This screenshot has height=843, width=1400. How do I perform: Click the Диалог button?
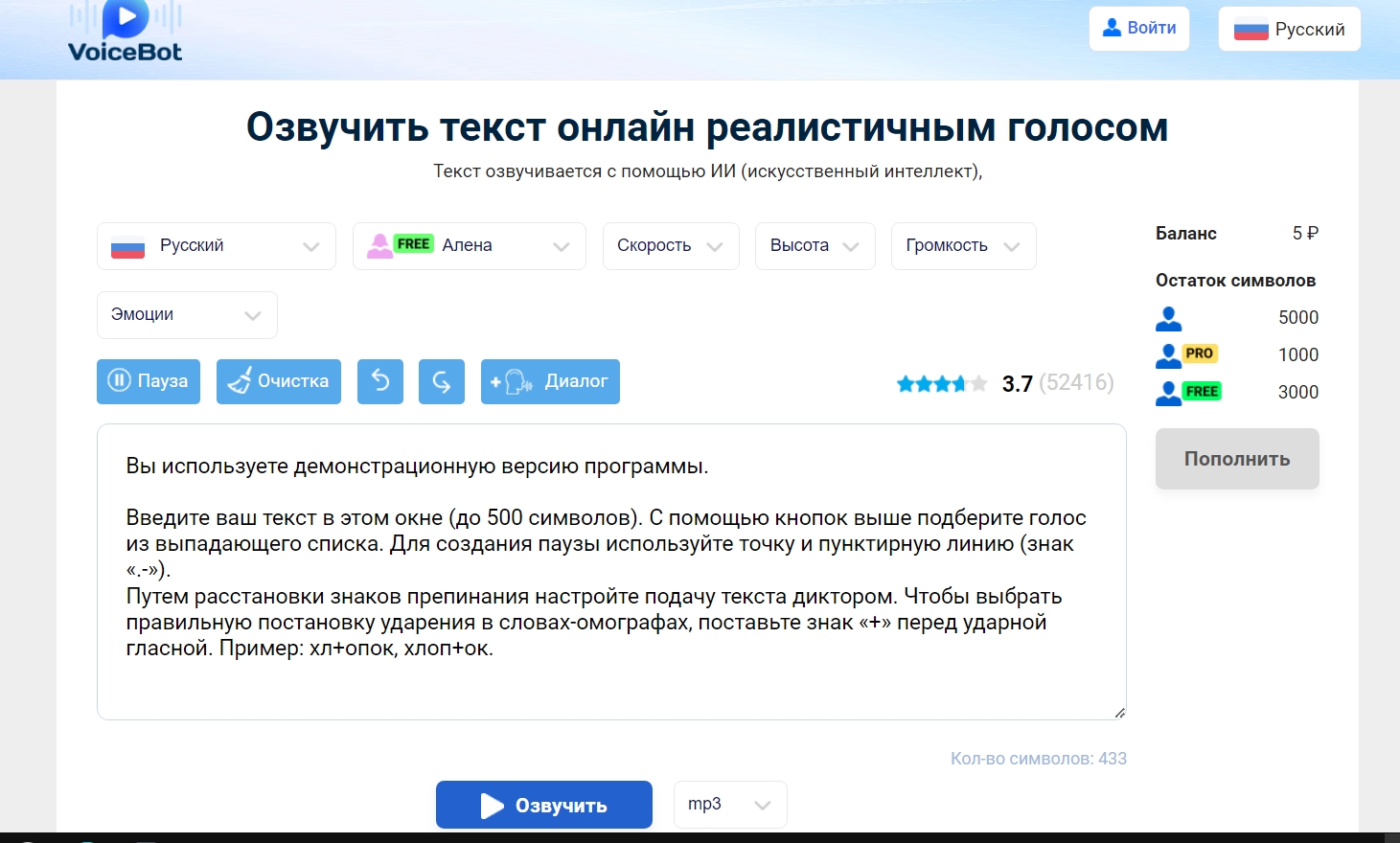pyautogui.click(x=550, y=381)
